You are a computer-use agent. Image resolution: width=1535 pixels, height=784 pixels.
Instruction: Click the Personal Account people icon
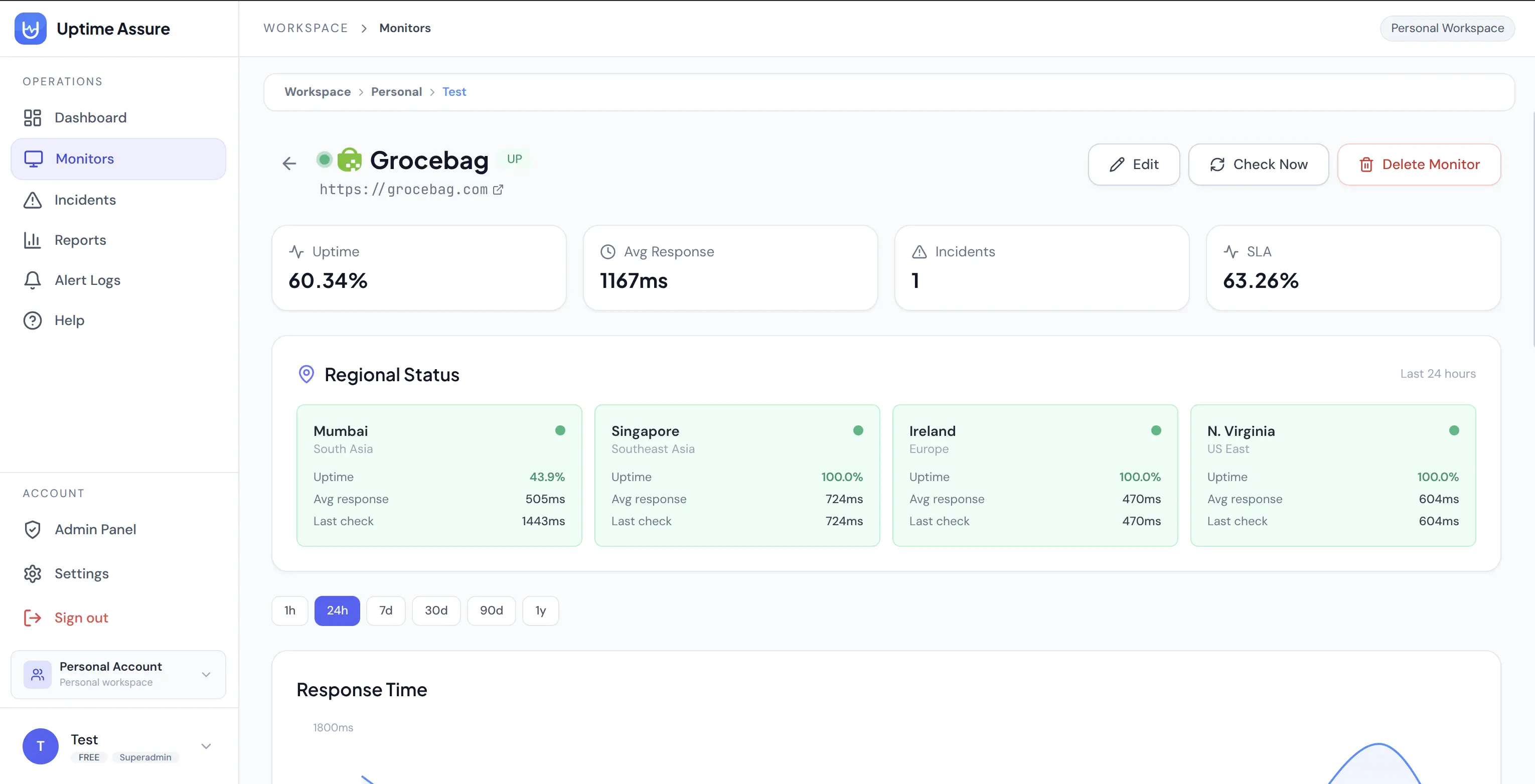(x=38, y=674)
